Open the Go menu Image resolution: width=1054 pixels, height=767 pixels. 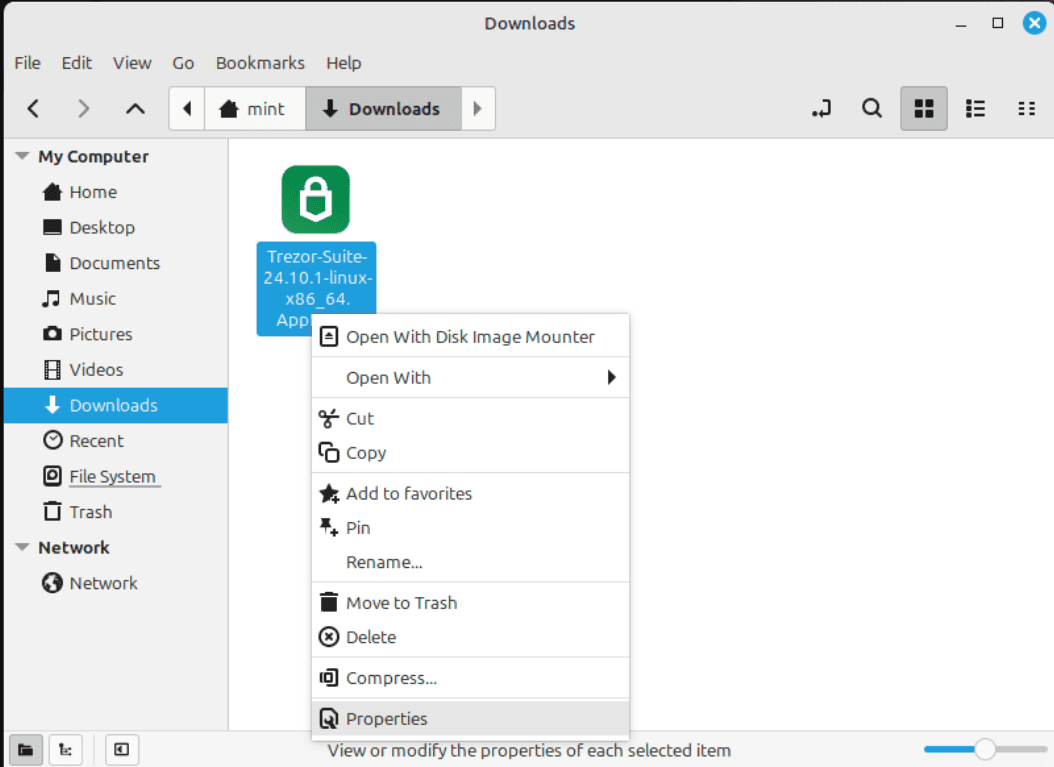pos(183,63)
